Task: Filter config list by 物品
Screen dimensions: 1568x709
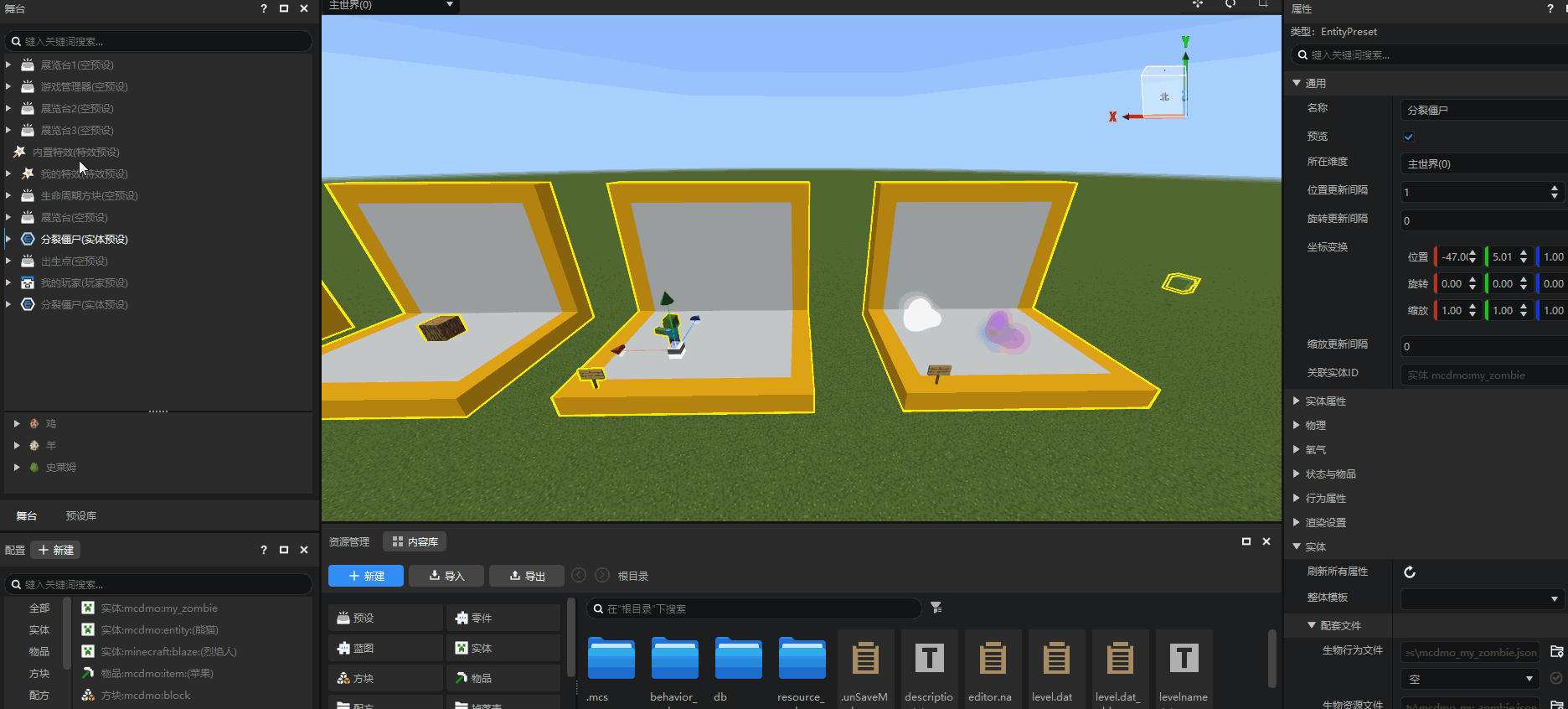Action: pyautogui.click(x=39, y=651)
